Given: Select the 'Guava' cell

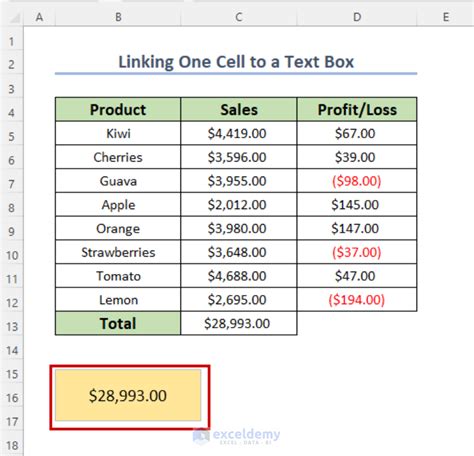Looking at the screenshot, I should click(118, 181).
